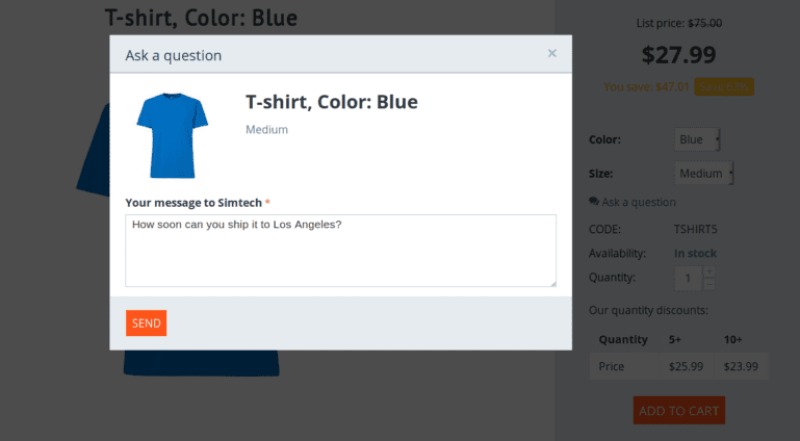Click the Ask a question dialog title
The height and width of the screenshot is (441, 800).
173,55
